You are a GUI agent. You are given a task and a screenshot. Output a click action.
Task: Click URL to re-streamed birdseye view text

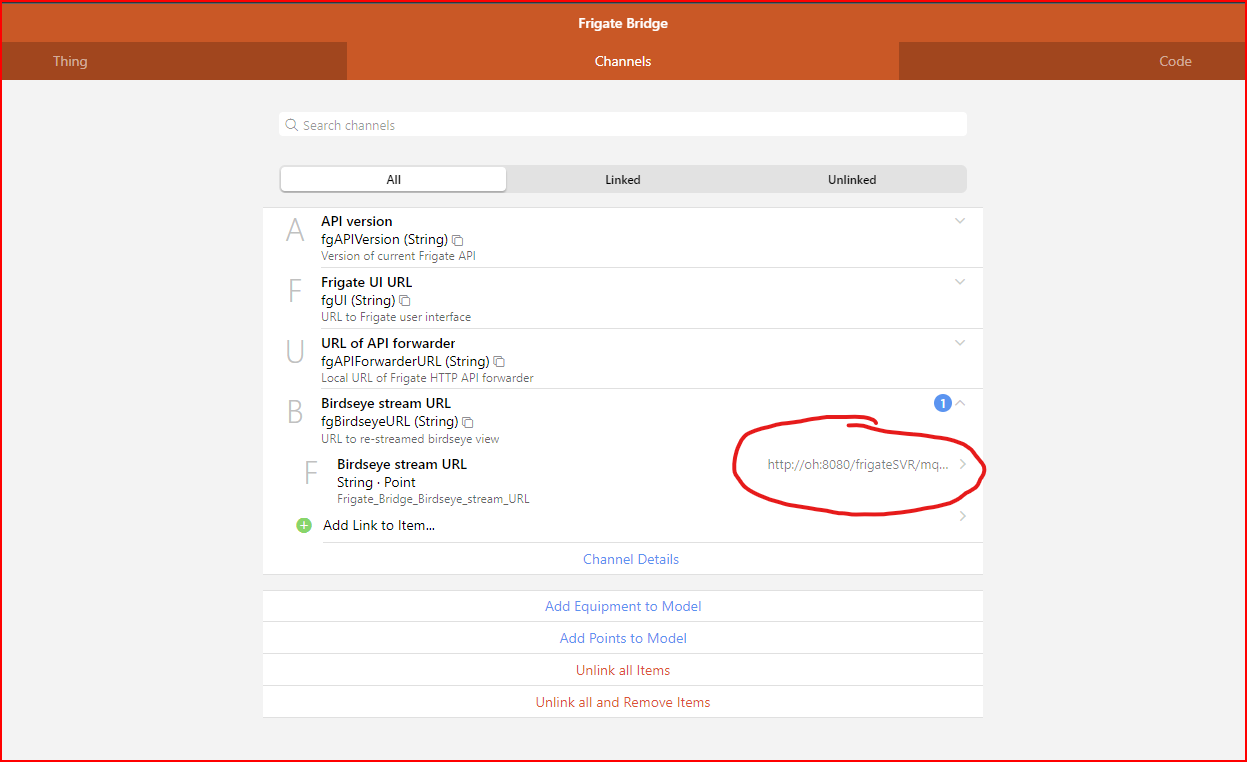410,439
